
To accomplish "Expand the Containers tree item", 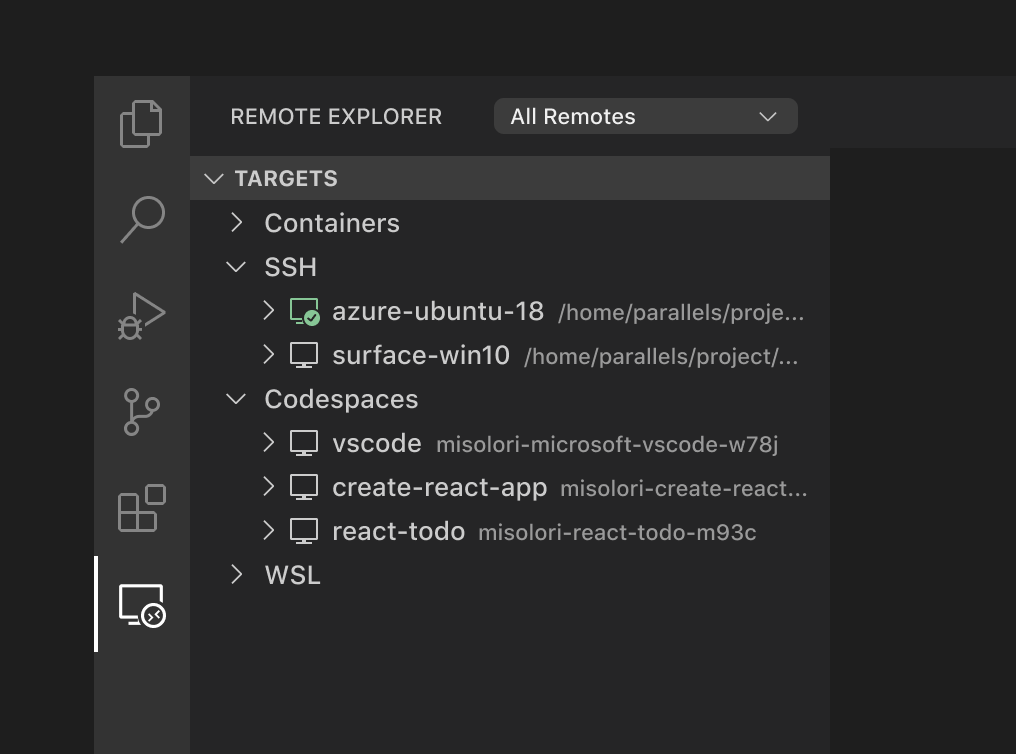I will pyautogui.click(x=237, y=223).
